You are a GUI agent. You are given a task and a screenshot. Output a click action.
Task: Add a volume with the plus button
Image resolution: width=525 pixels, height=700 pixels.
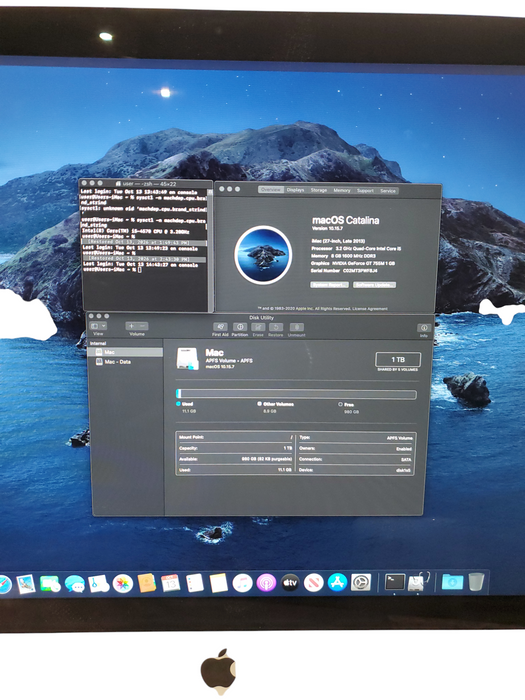[x=131, y=326]
